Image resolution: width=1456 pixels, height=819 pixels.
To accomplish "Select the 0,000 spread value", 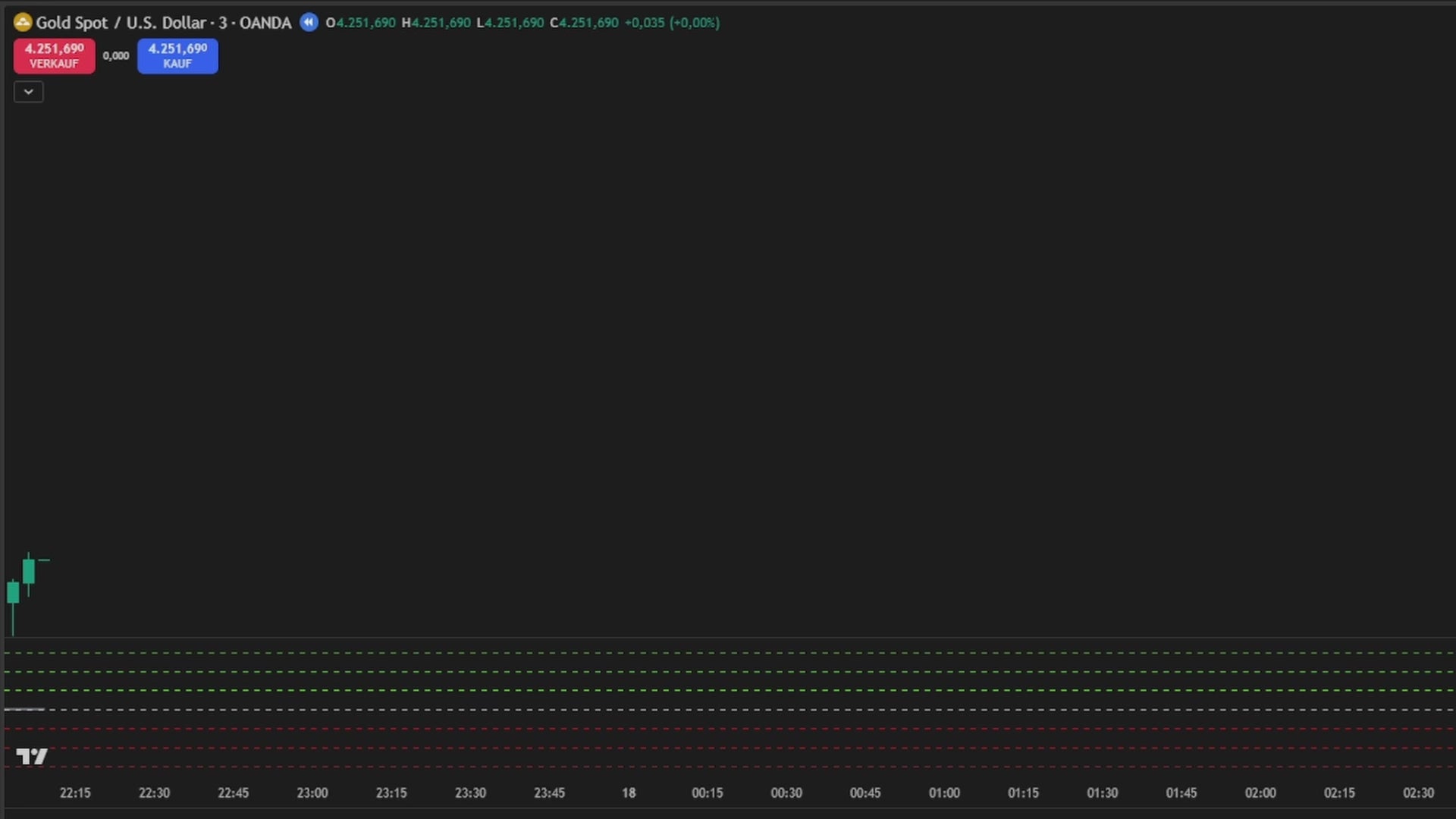I will [x=116, y=55].
